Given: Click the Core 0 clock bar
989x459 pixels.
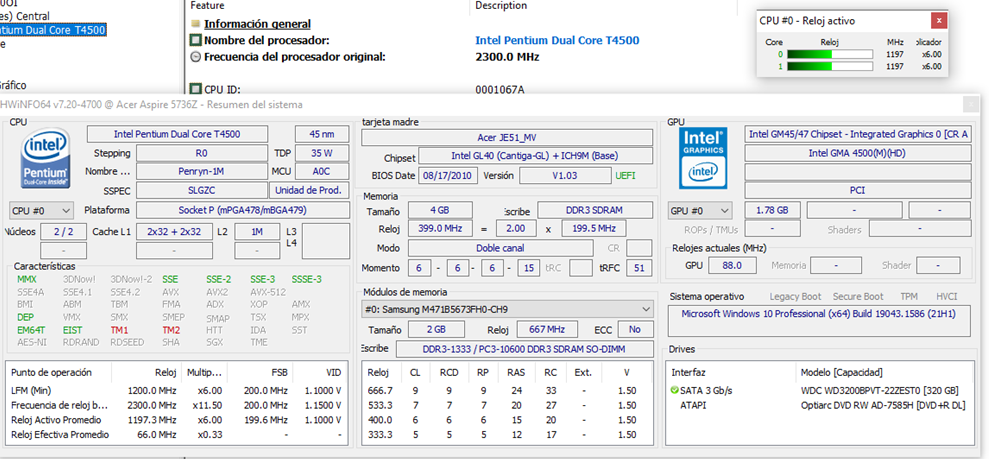Looking at the screenshot, I should [828, 54].
